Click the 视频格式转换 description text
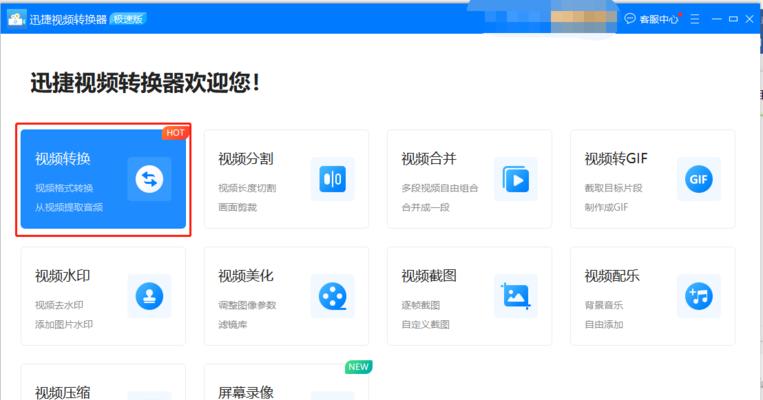The image size is (763, 400). (x=64, y=188)
